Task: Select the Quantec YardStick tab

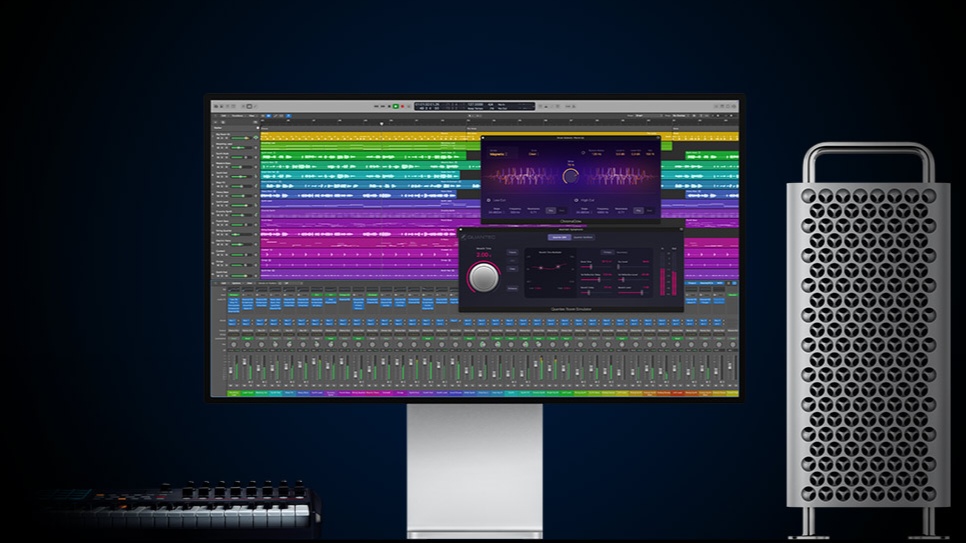Action: [583, 237]
